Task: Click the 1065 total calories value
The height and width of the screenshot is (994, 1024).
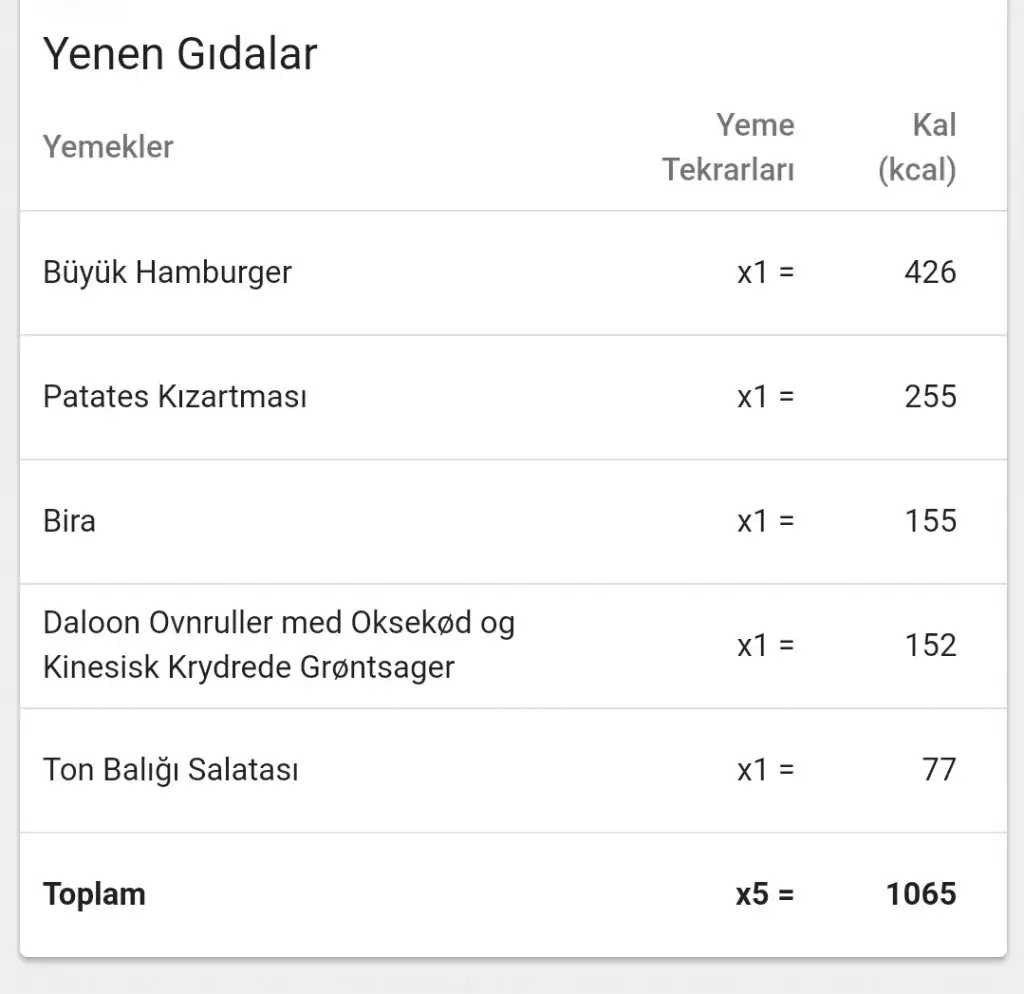Action: pyautogui.click(x=921, y=894)
